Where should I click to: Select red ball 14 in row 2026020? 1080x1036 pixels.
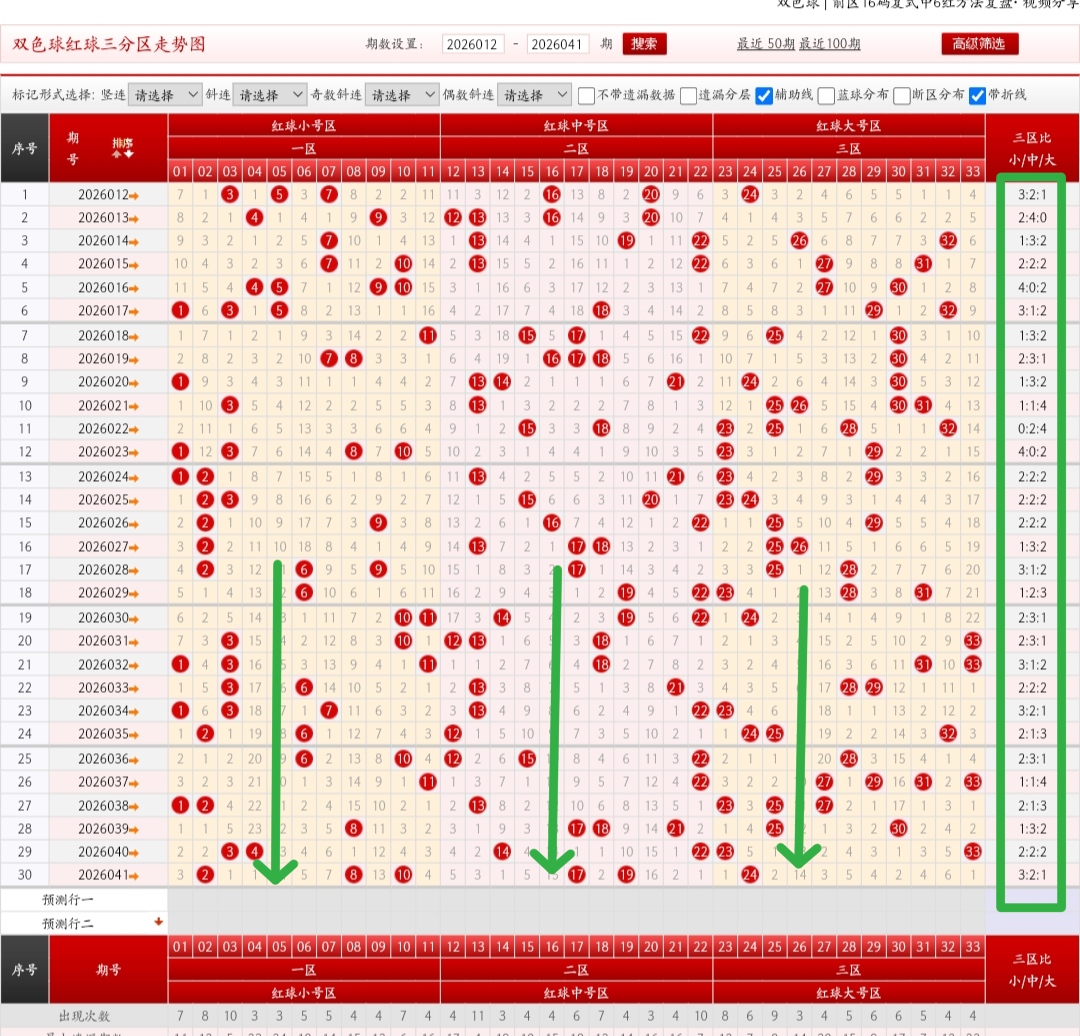tap(502, 382)
